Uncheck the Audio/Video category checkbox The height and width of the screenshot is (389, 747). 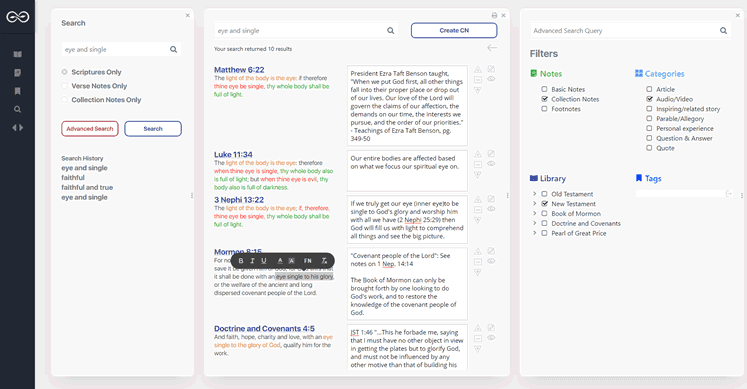649,99
